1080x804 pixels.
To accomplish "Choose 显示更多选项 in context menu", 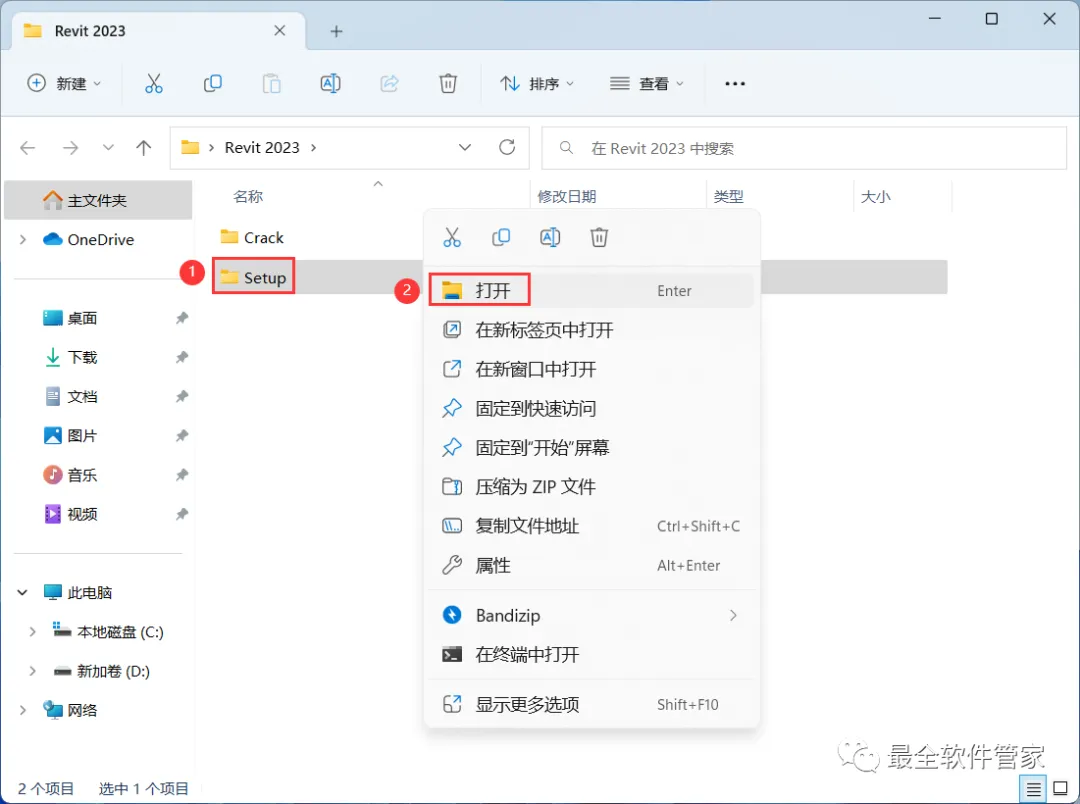I will 592,705.
